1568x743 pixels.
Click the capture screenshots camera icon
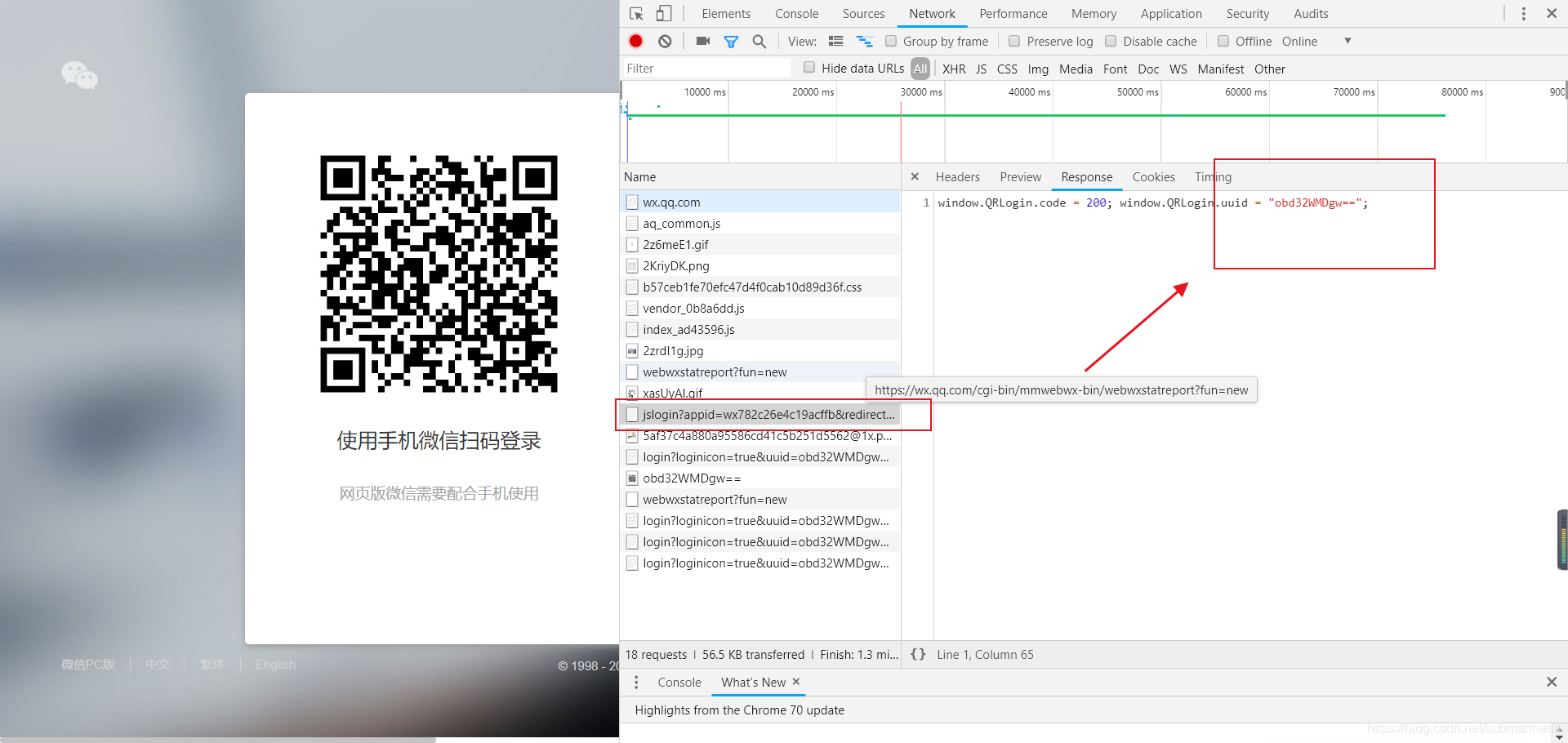[x=703, y=41]
